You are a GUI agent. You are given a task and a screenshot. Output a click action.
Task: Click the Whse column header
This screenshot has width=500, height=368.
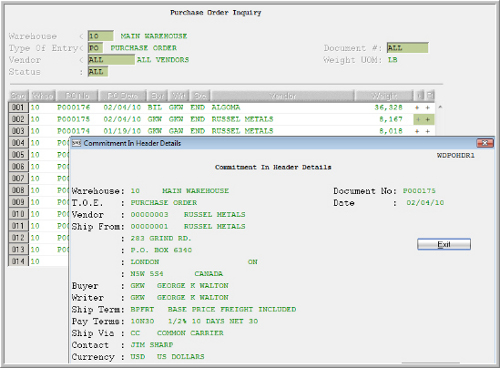pyautogui.click(x=43, y=96)
